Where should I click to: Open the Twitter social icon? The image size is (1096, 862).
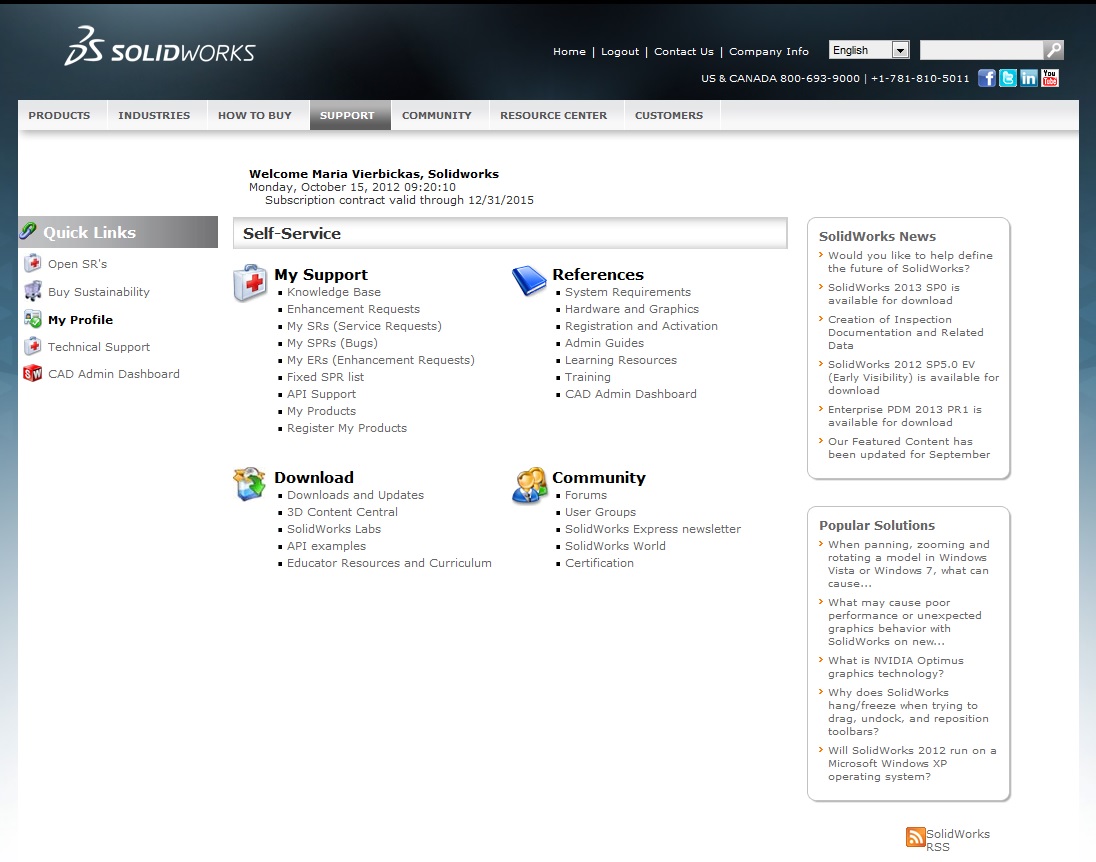pyautogui.click(x=1008, y=78)
